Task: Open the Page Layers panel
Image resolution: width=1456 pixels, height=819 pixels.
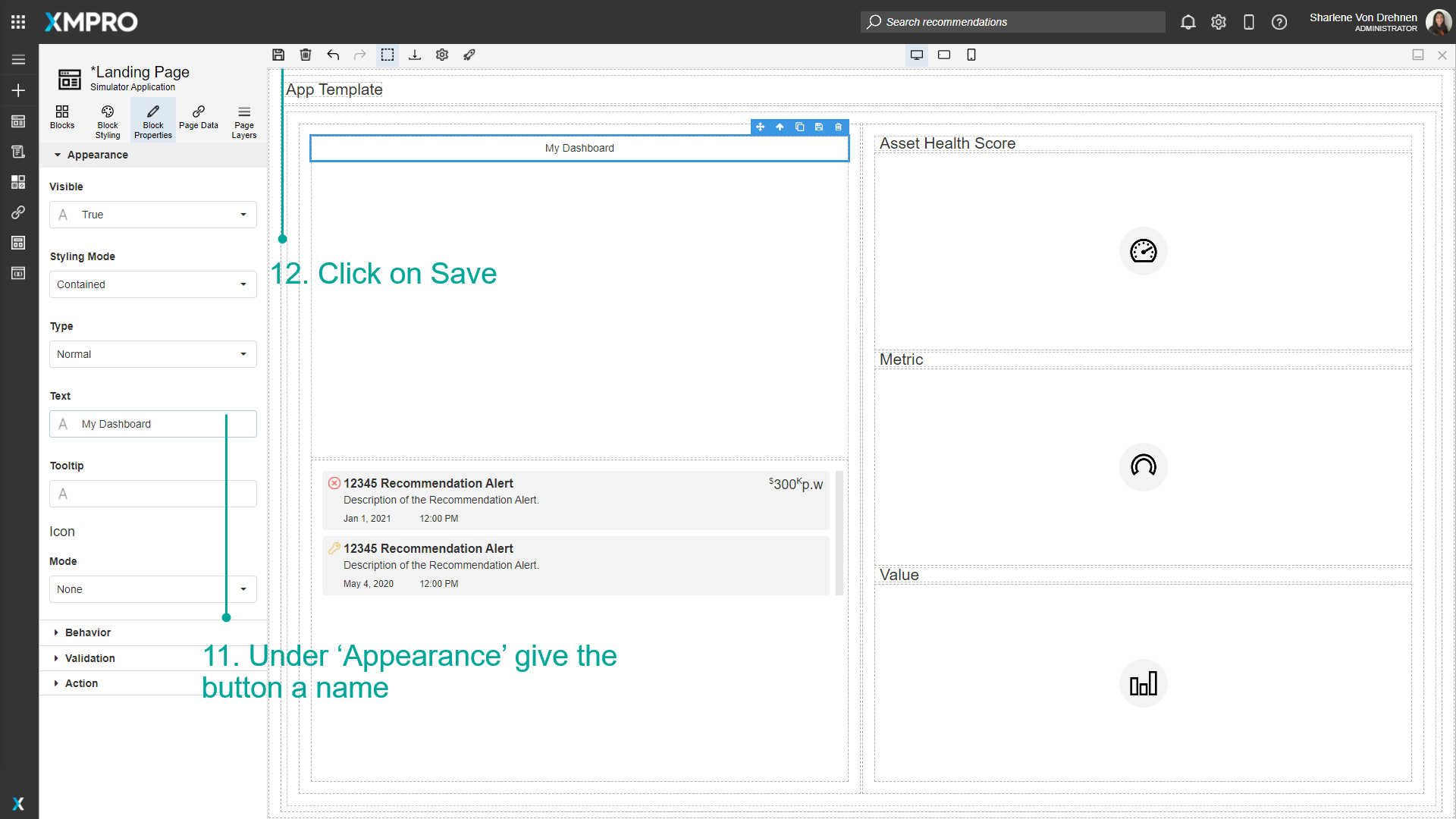Action: point(243,120)
